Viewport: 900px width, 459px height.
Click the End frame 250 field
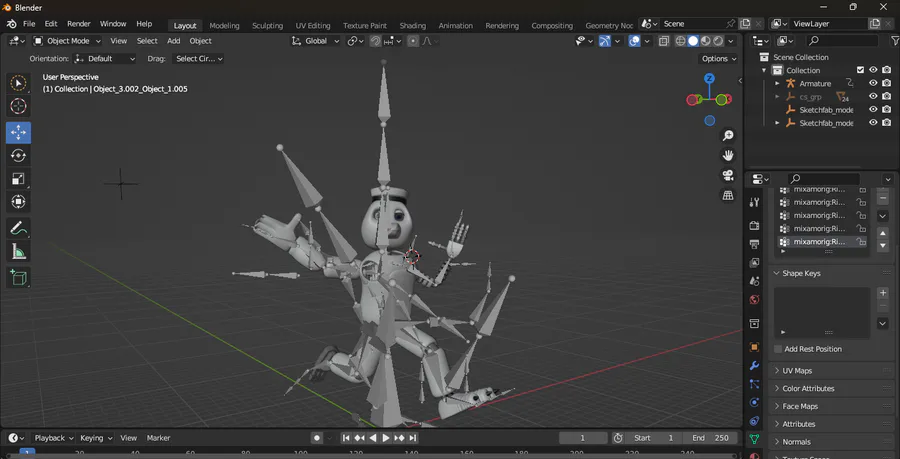coord(709,438)
